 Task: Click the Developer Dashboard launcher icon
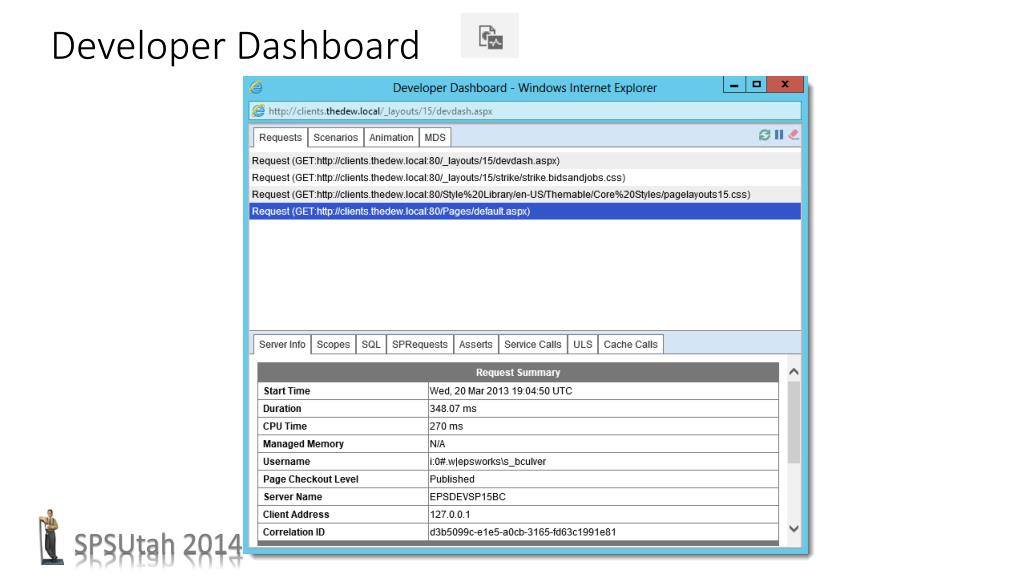pyautogui.click(x=490, y=36)
